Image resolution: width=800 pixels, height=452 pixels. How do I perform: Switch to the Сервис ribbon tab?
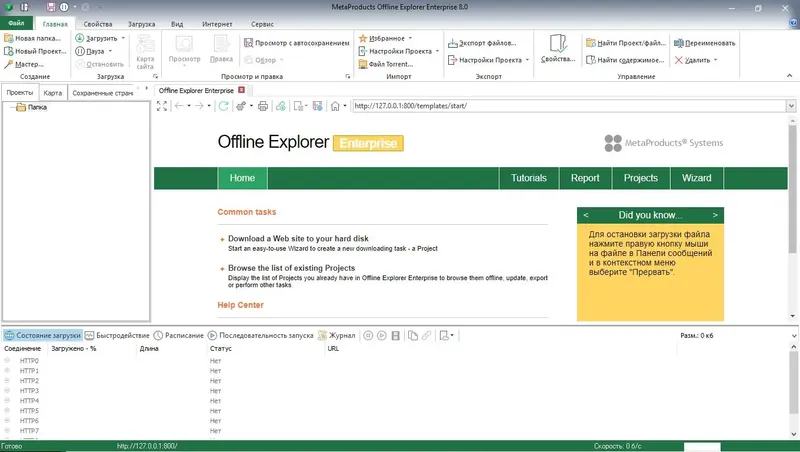click(x=262, y=24)
